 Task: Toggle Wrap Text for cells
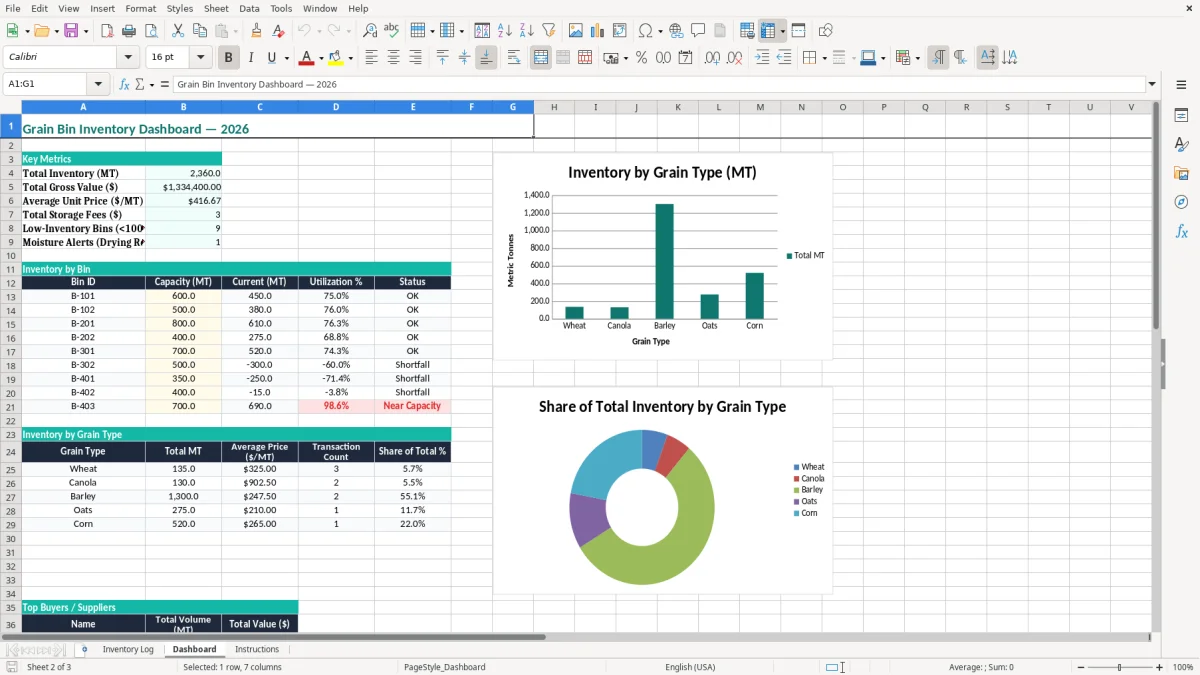(x=513, y=58)
